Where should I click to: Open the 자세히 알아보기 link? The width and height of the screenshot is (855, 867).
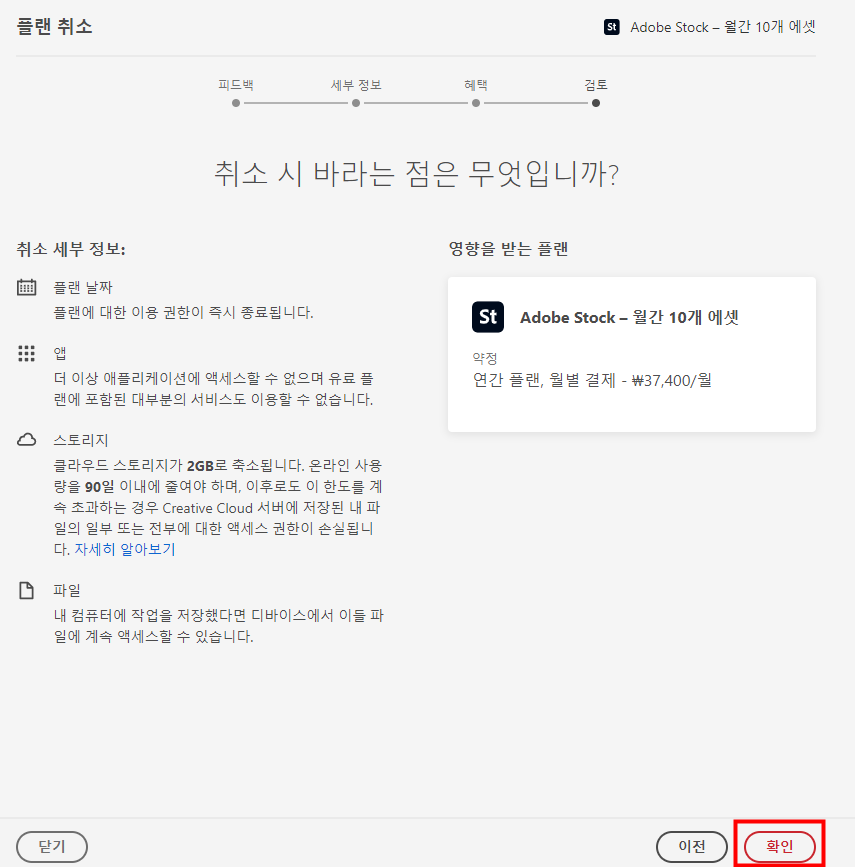tap(125, 549)
